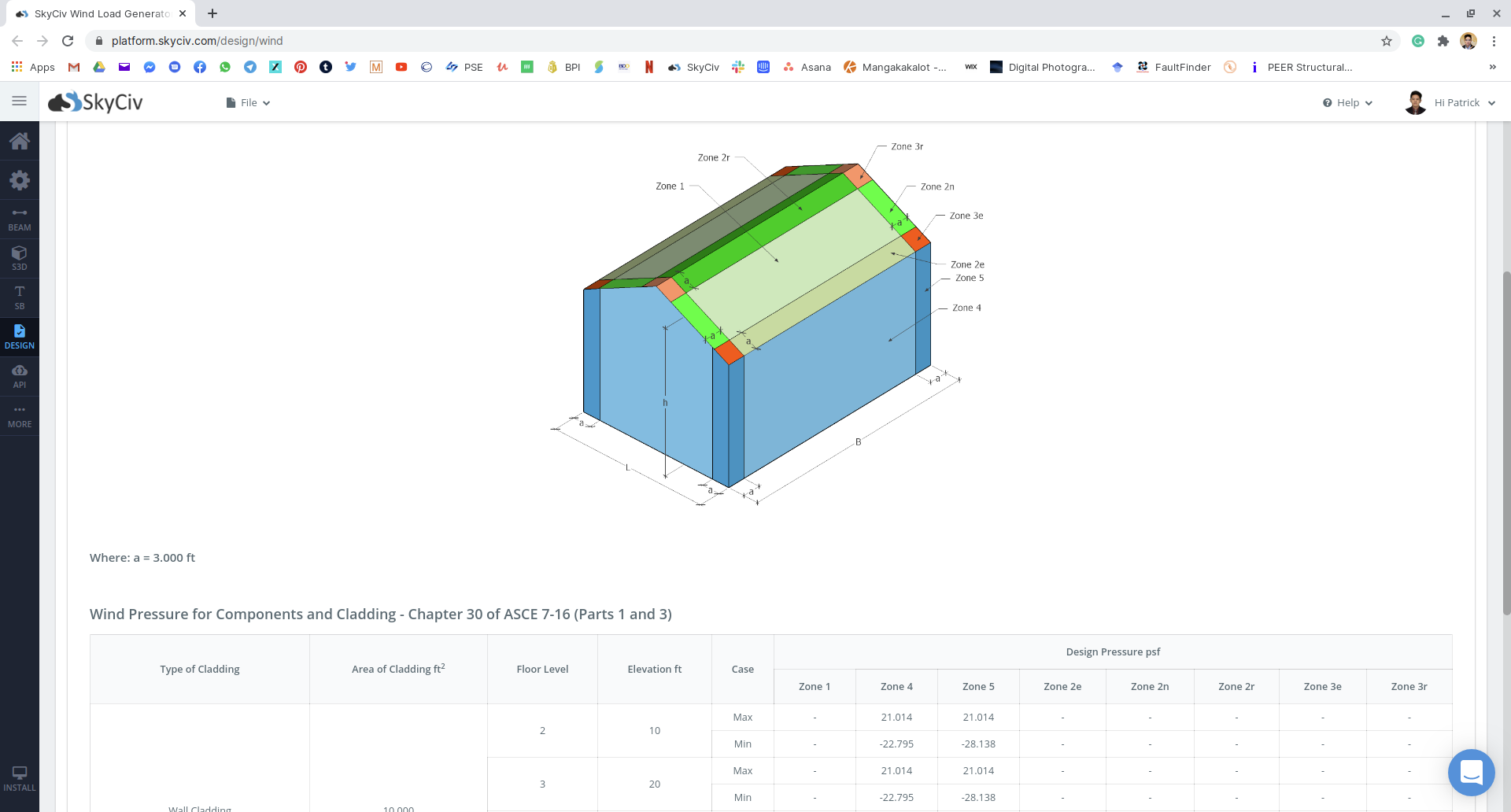Open the chat support bubble
Viewport: 1511px width, 812px height.
[x=1471, y=773]
